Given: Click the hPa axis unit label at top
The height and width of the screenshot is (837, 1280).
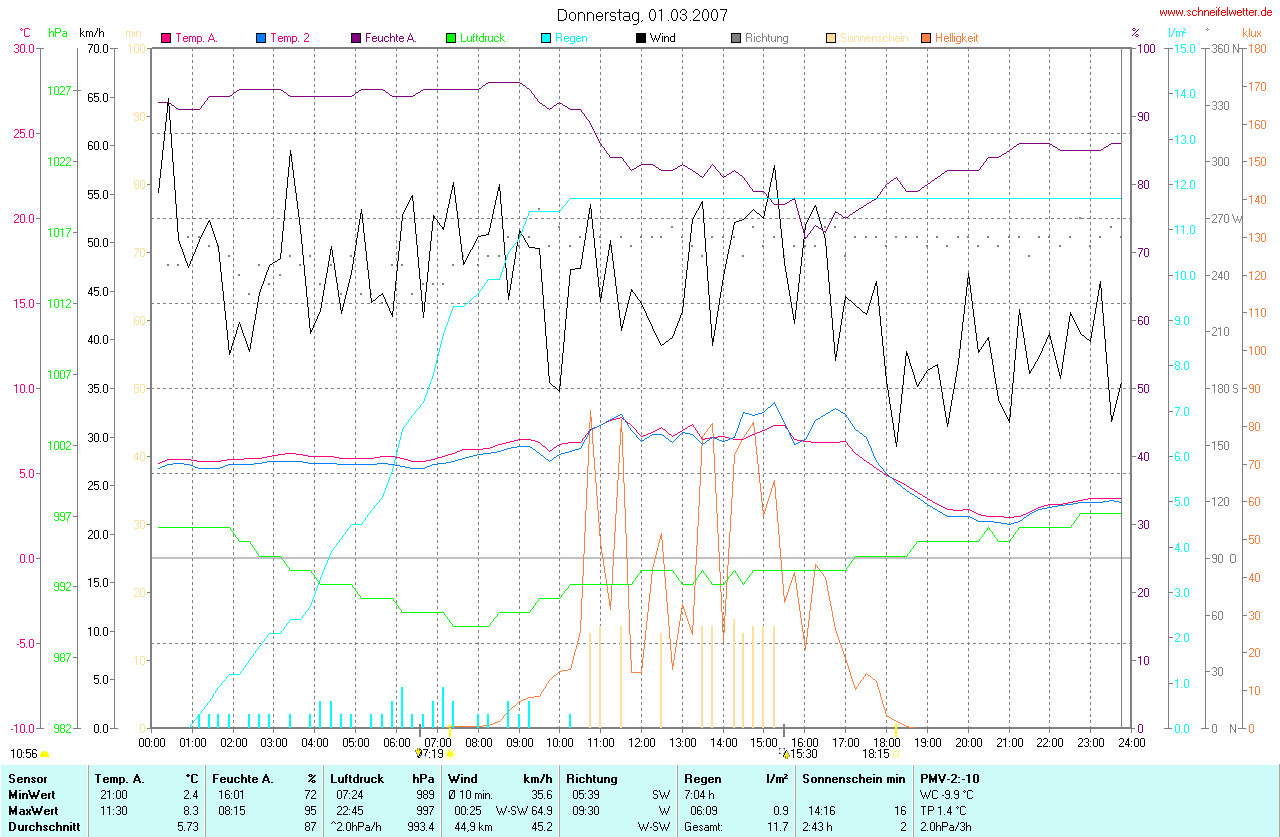Looking at the screenshot, I should (x=58, y=33).
